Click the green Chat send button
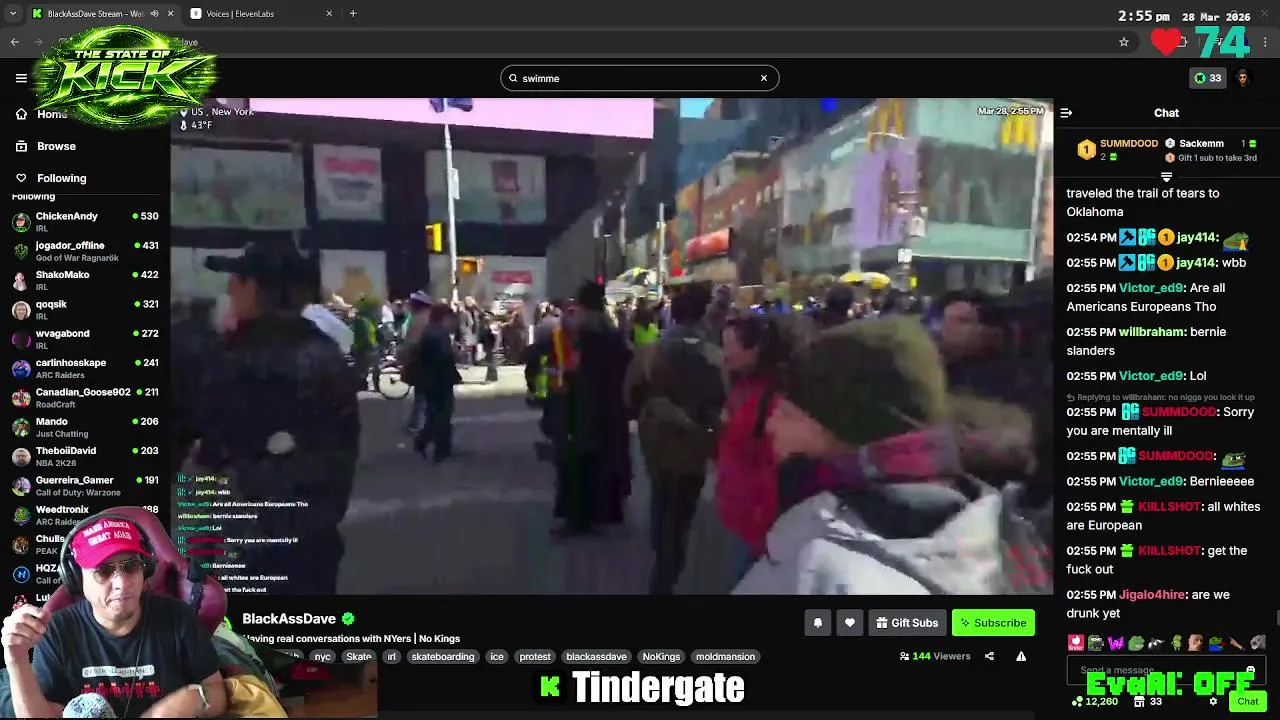 tap(1247, 702)
